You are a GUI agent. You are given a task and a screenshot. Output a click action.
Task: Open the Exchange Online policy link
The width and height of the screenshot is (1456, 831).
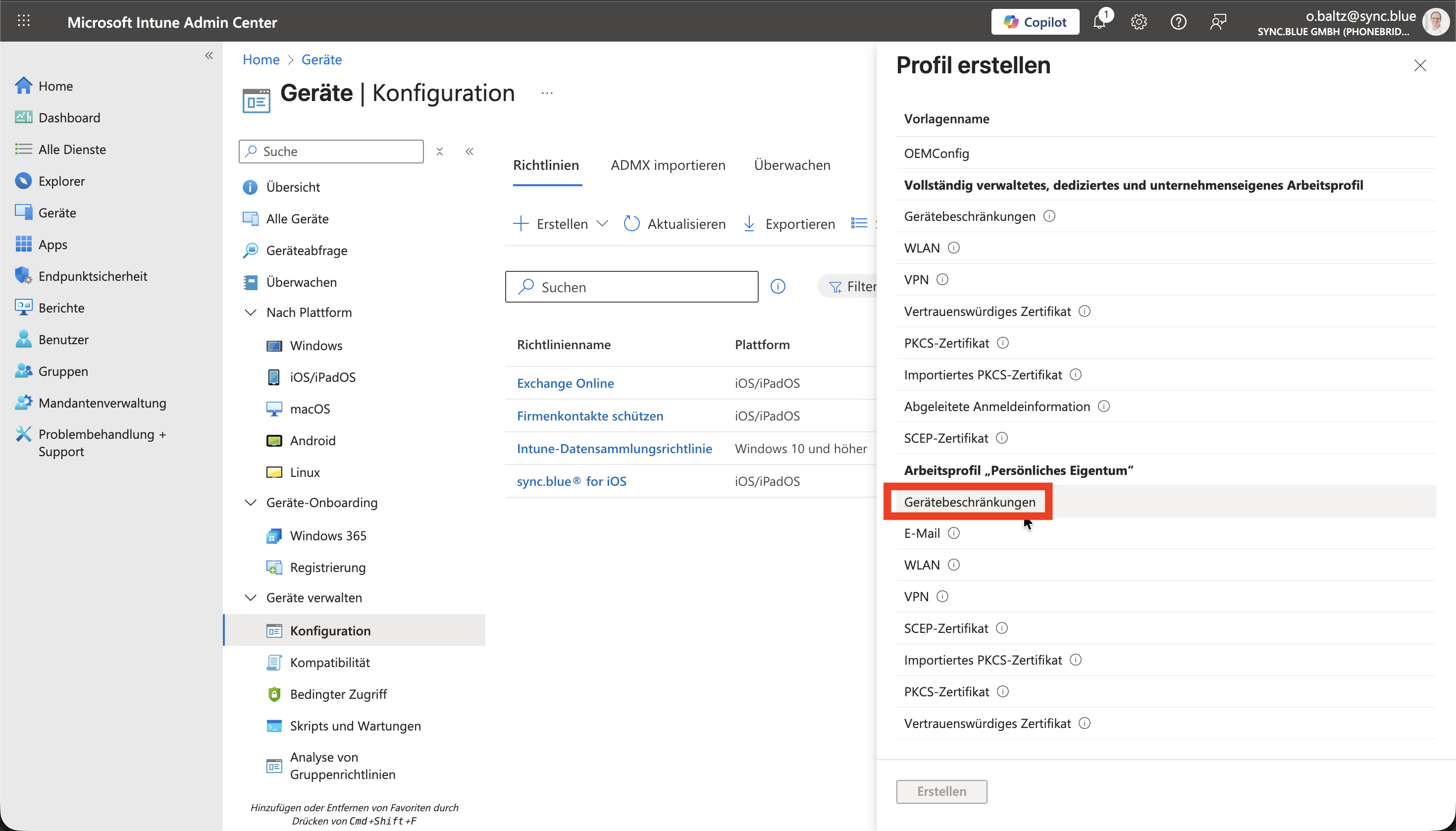[565, 383]
